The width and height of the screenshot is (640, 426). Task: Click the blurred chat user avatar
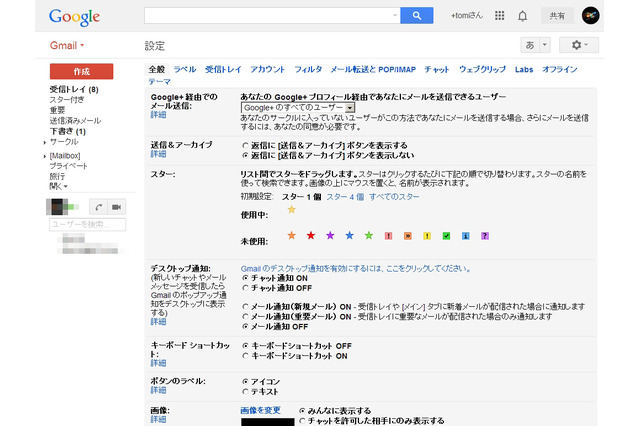57,207
